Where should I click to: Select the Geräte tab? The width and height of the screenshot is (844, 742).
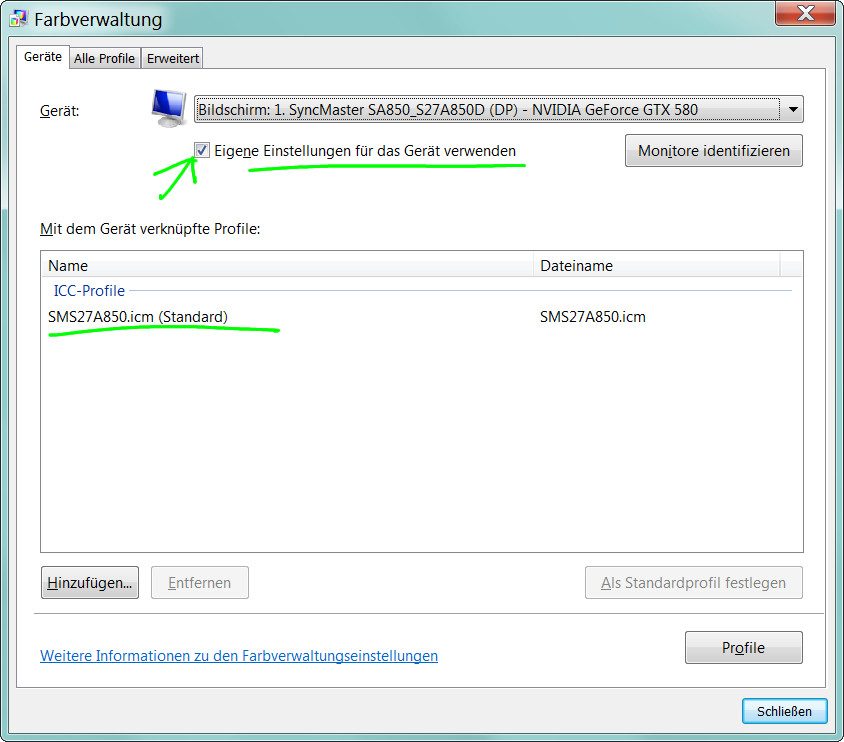43,57
